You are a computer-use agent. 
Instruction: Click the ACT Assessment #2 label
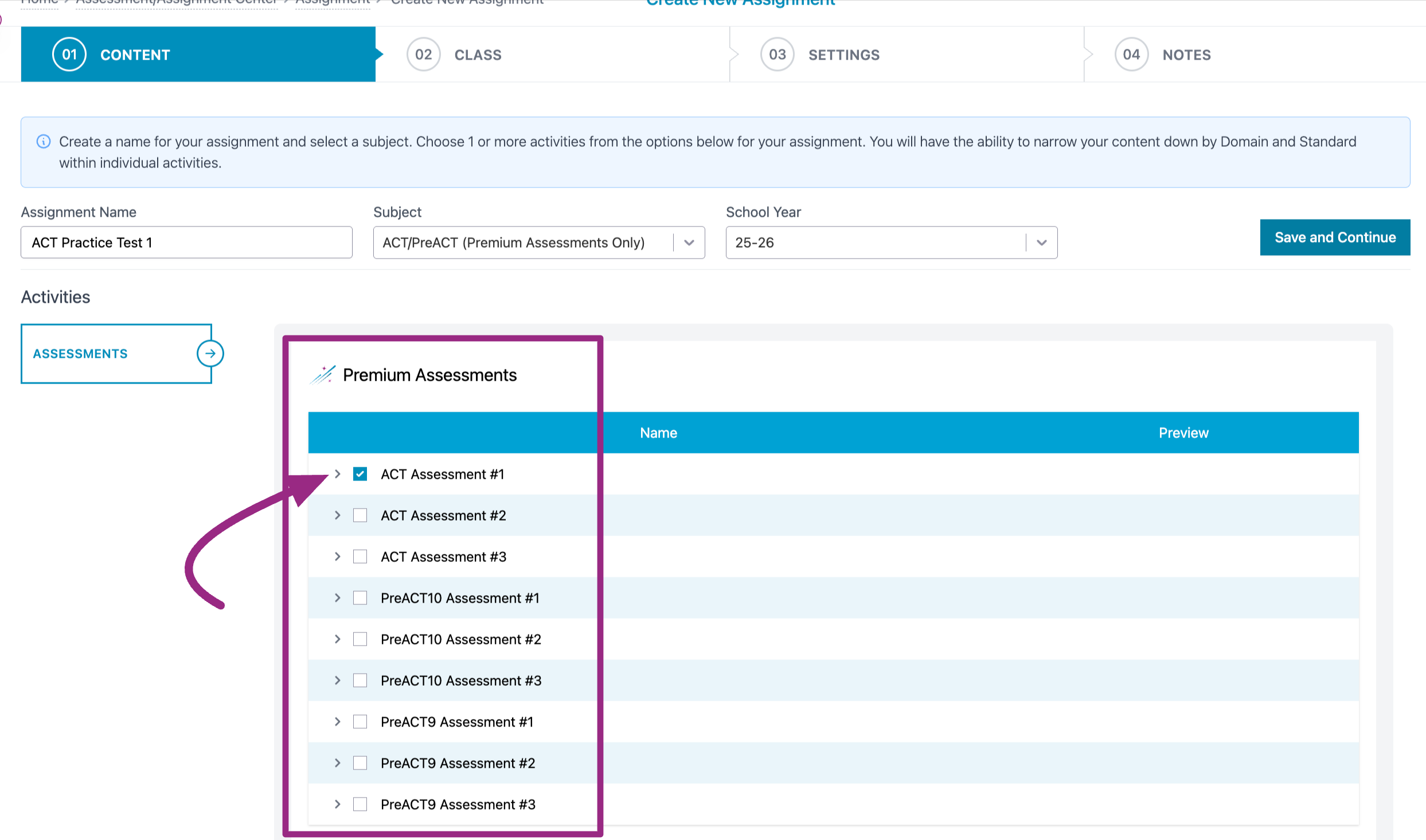[443, 515]
